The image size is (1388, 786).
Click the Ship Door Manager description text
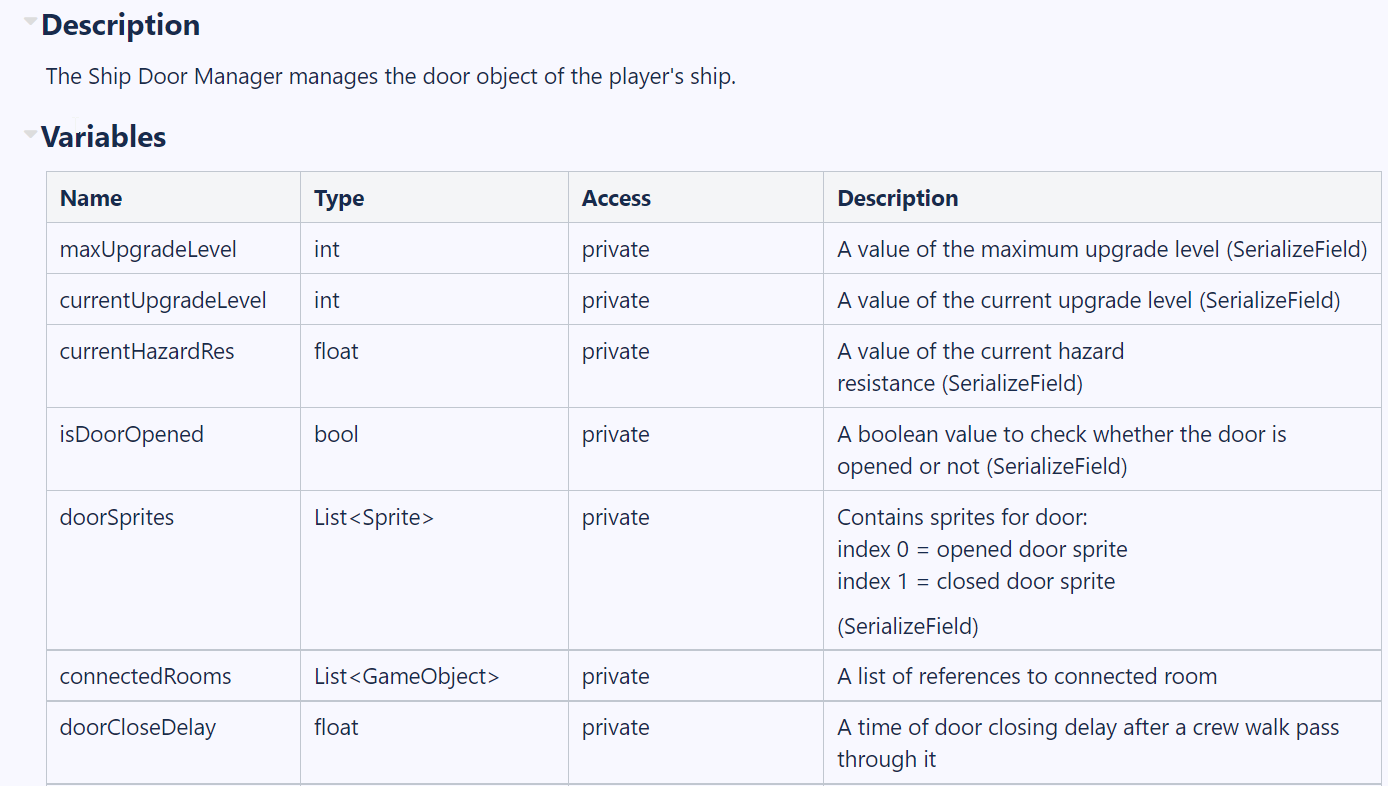(x=391, y=76)
